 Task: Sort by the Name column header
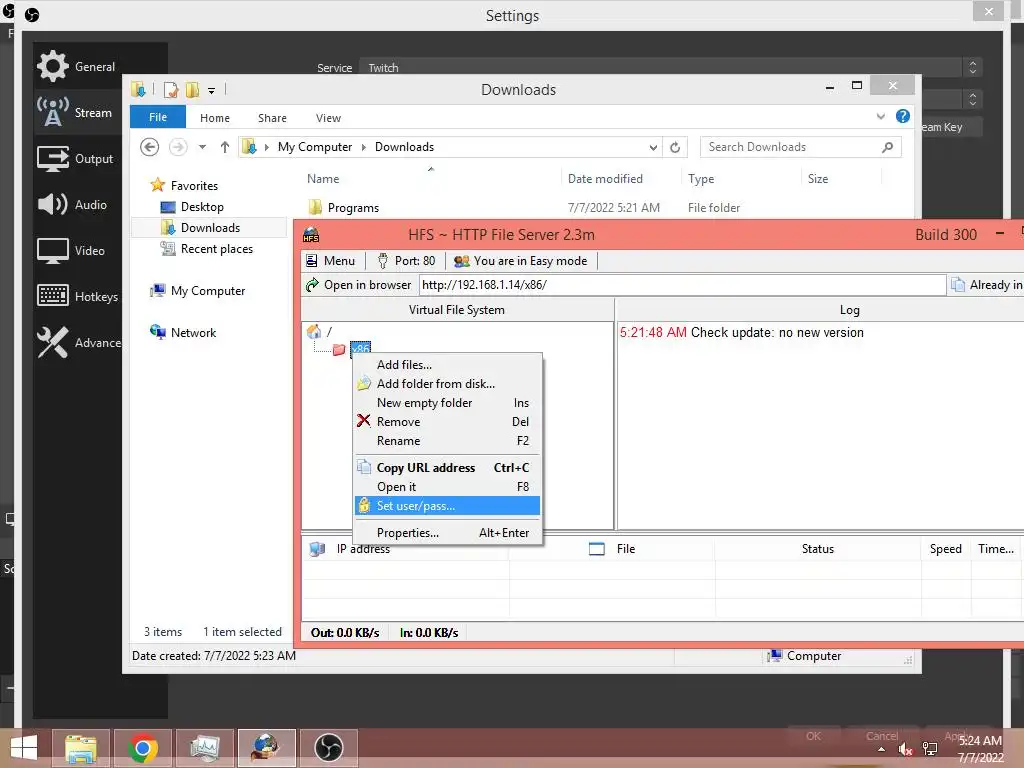[432, 178]
